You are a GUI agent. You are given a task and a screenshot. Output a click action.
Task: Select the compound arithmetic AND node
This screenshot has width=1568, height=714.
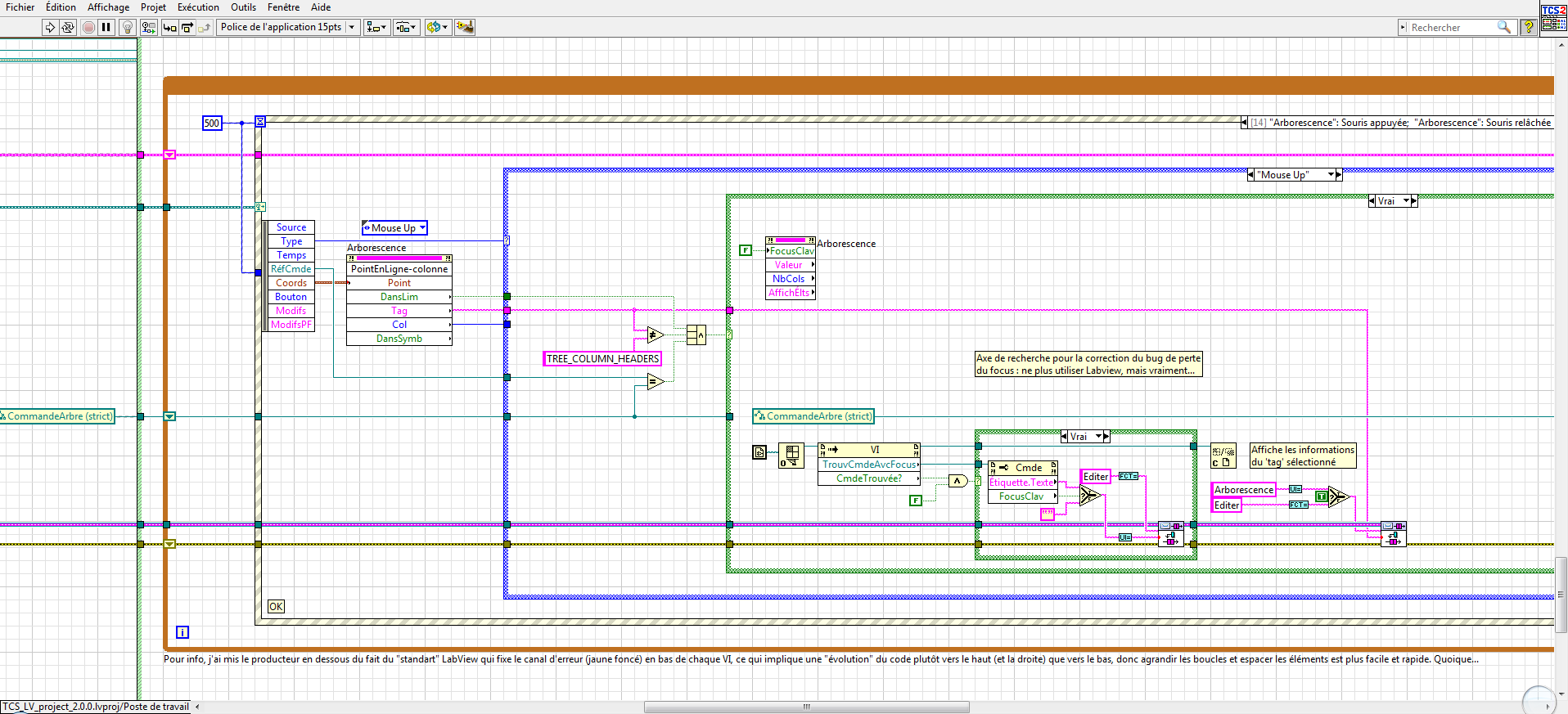pyautogui.click(x=696, y=335)
